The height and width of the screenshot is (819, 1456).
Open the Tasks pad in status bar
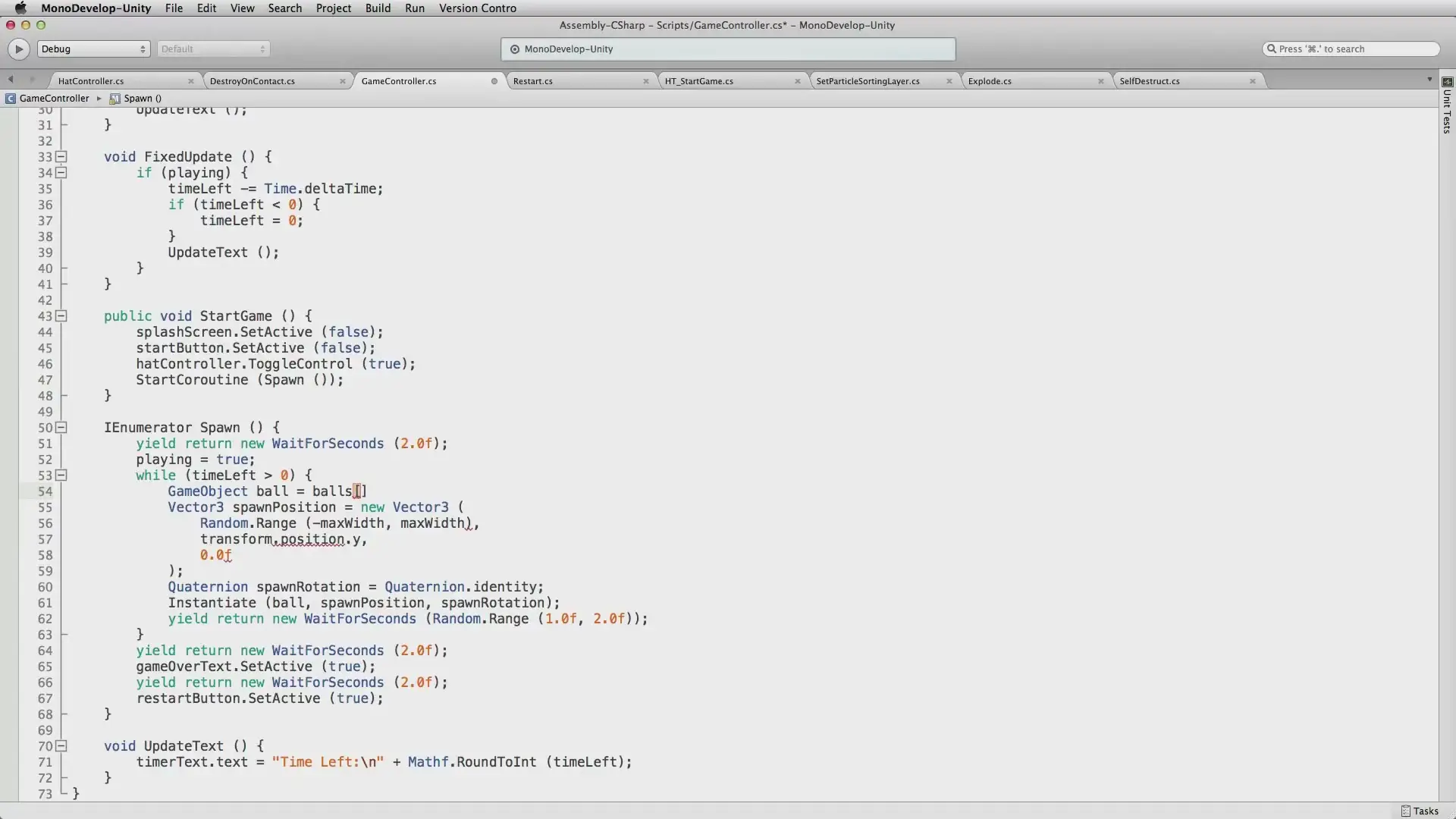(1420, 811)
